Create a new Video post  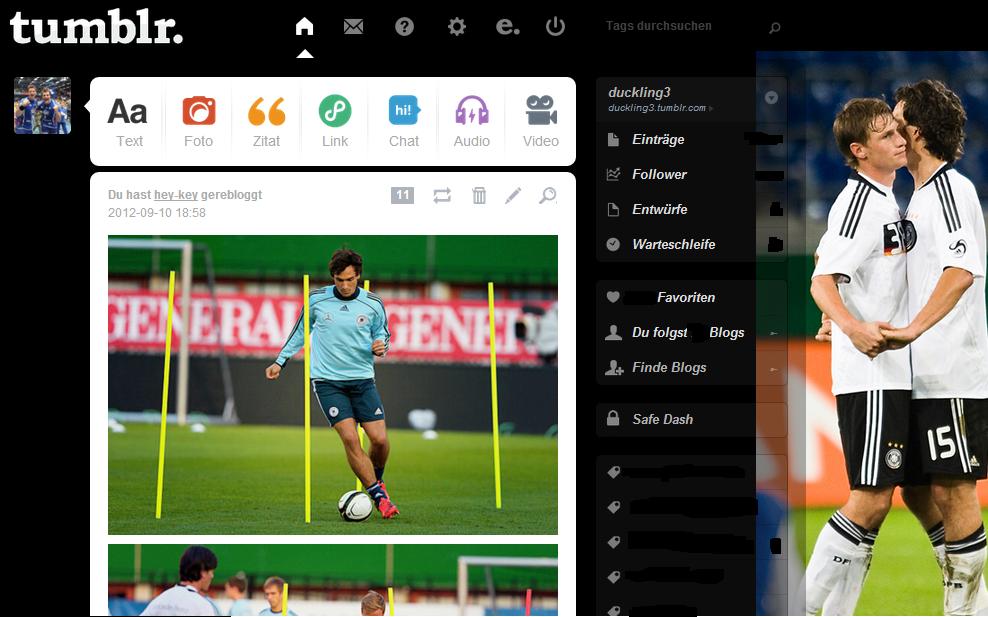click(541, 122)
